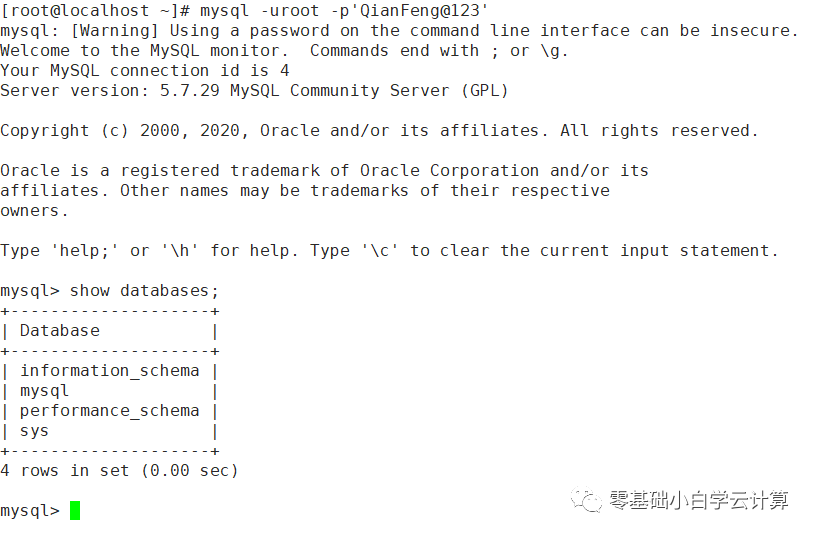Image resolution: width=815 pixels, height=536 pixels.
Task: Select the sys database row
Action: click(x=35, y=431)
